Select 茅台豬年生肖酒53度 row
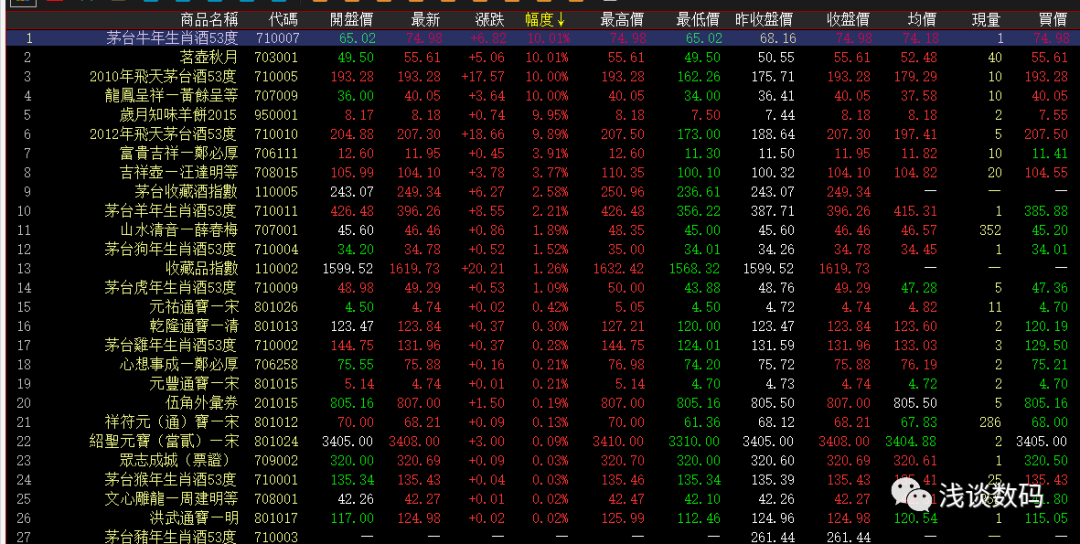Viewport: 1080px width, 544px height. coord(543,536)
